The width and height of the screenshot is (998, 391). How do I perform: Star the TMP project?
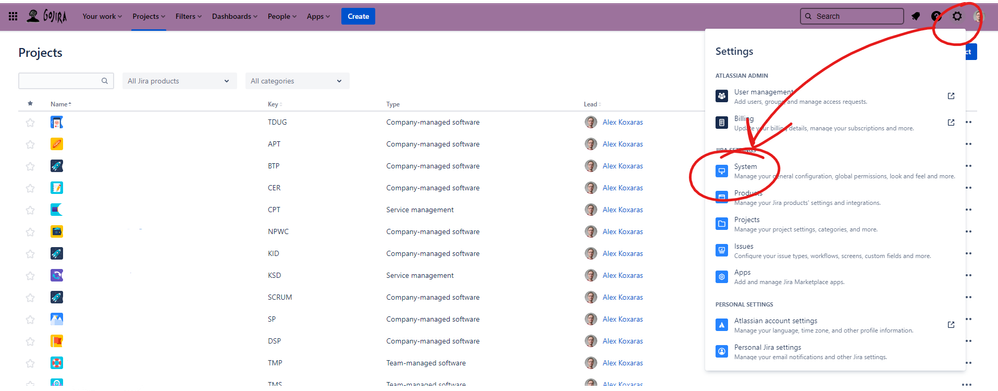pos(30,364)
